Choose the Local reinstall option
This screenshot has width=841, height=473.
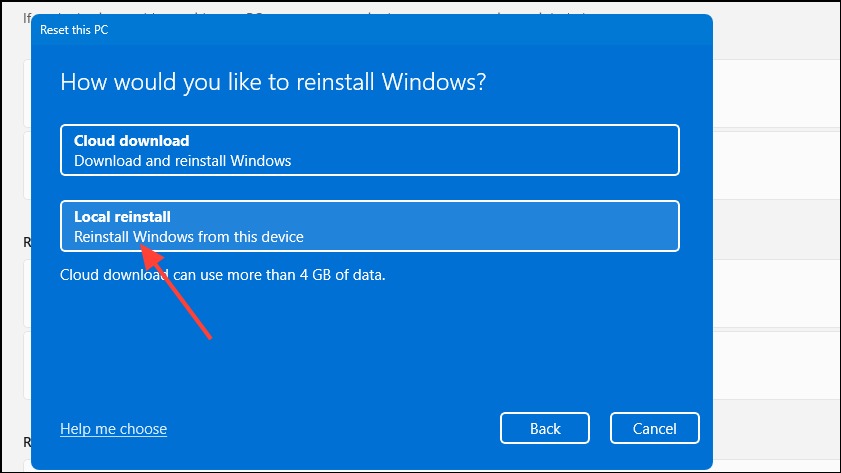(370, 226)
